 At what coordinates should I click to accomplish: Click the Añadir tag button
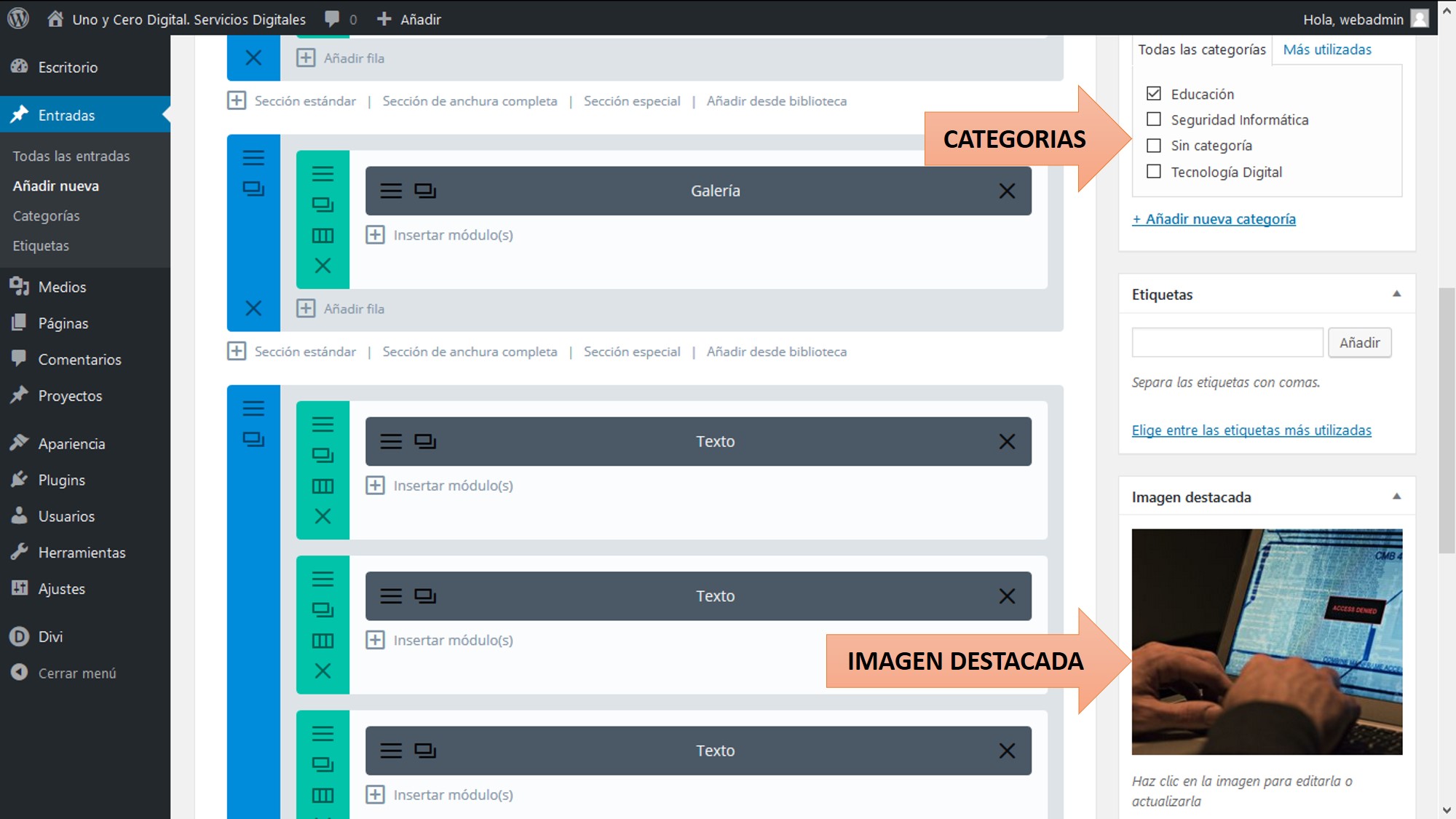(x=1359, y=342)
